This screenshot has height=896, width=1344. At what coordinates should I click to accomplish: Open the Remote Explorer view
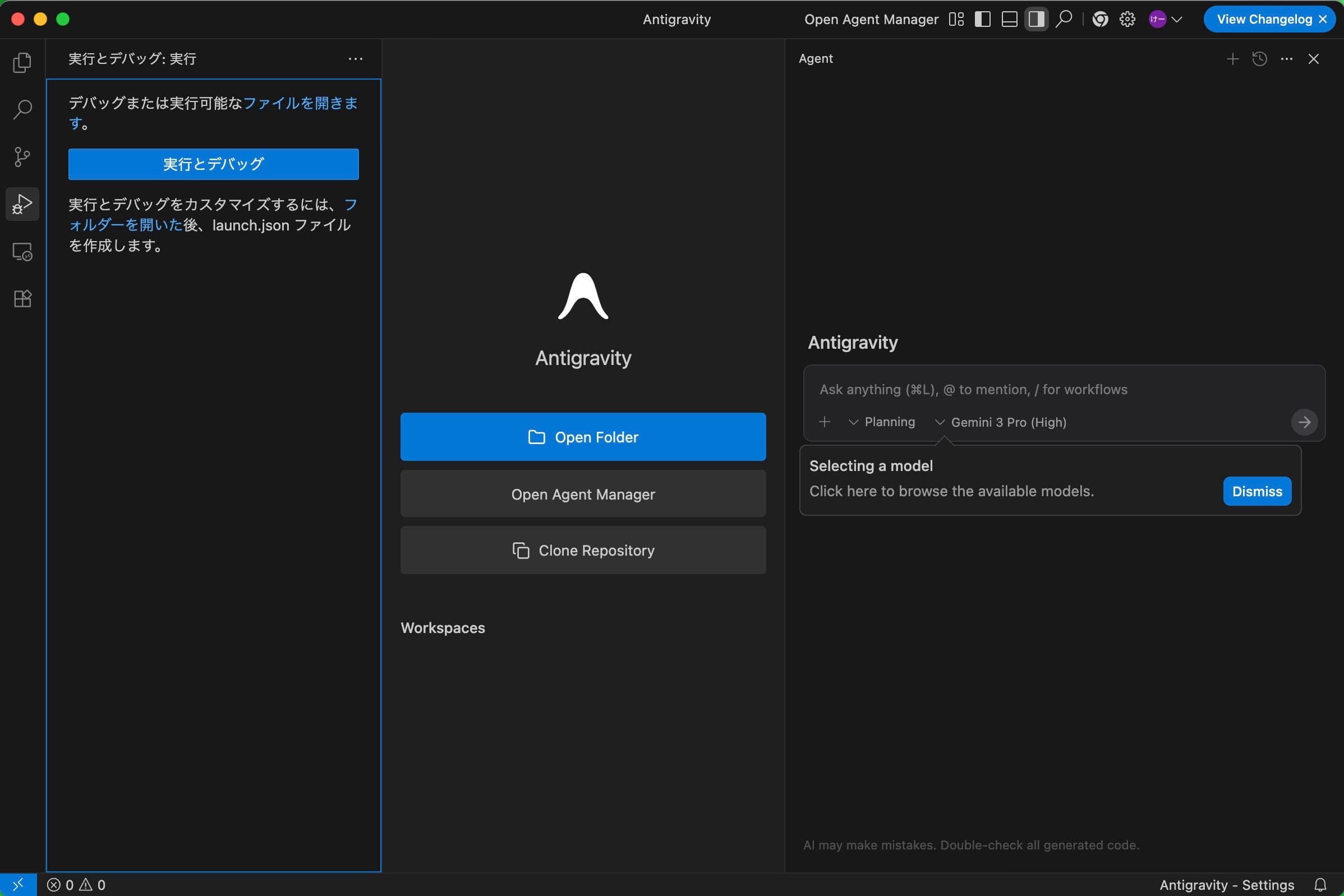[x=22, y=251]
